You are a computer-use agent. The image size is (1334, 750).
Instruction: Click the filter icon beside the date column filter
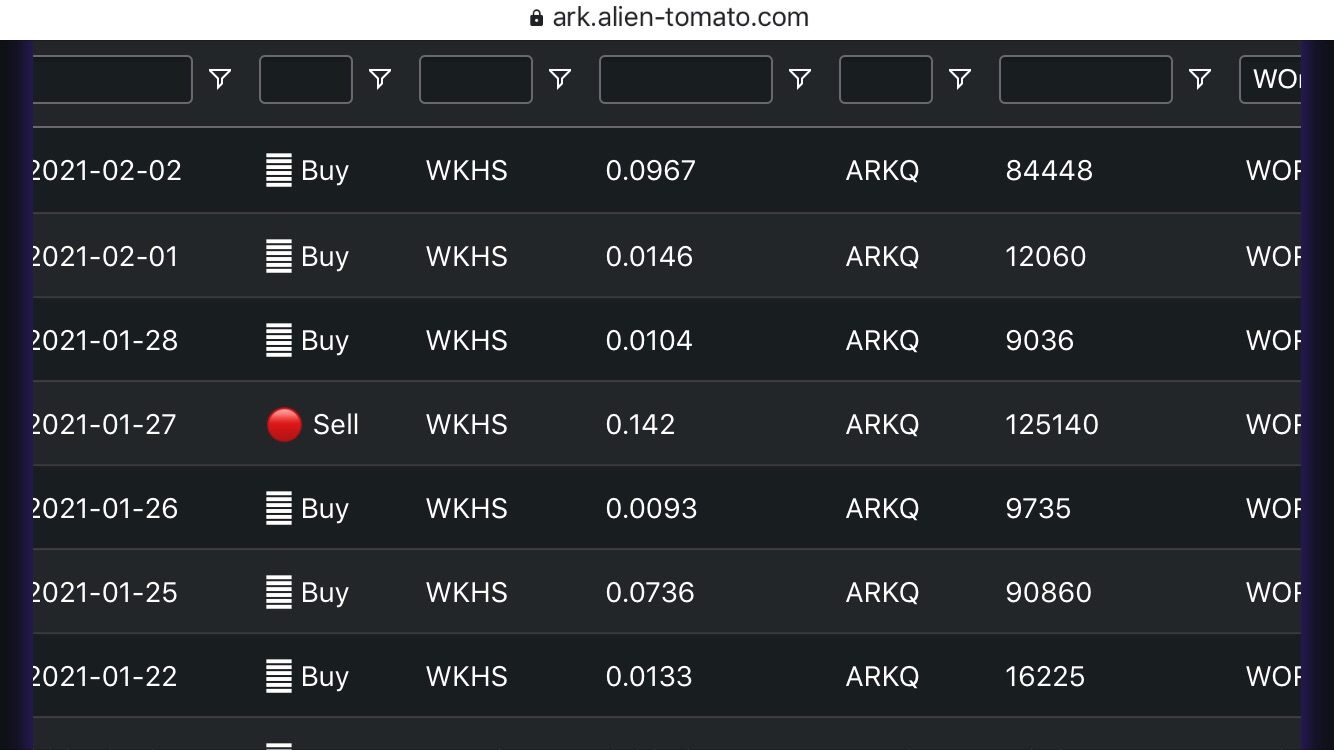[x=220, y=79]
